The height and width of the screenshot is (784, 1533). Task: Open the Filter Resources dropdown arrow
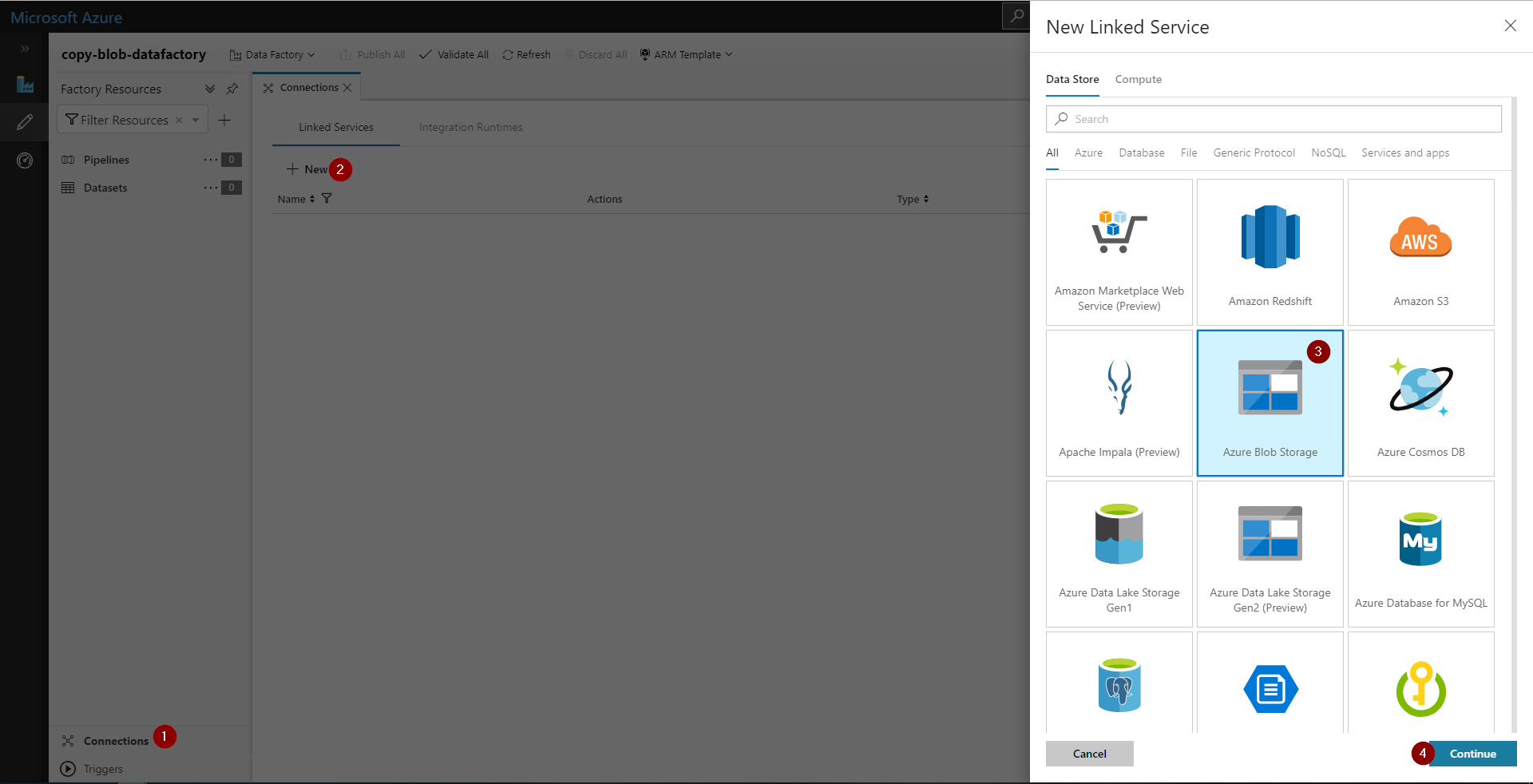[x=196, y=120]
